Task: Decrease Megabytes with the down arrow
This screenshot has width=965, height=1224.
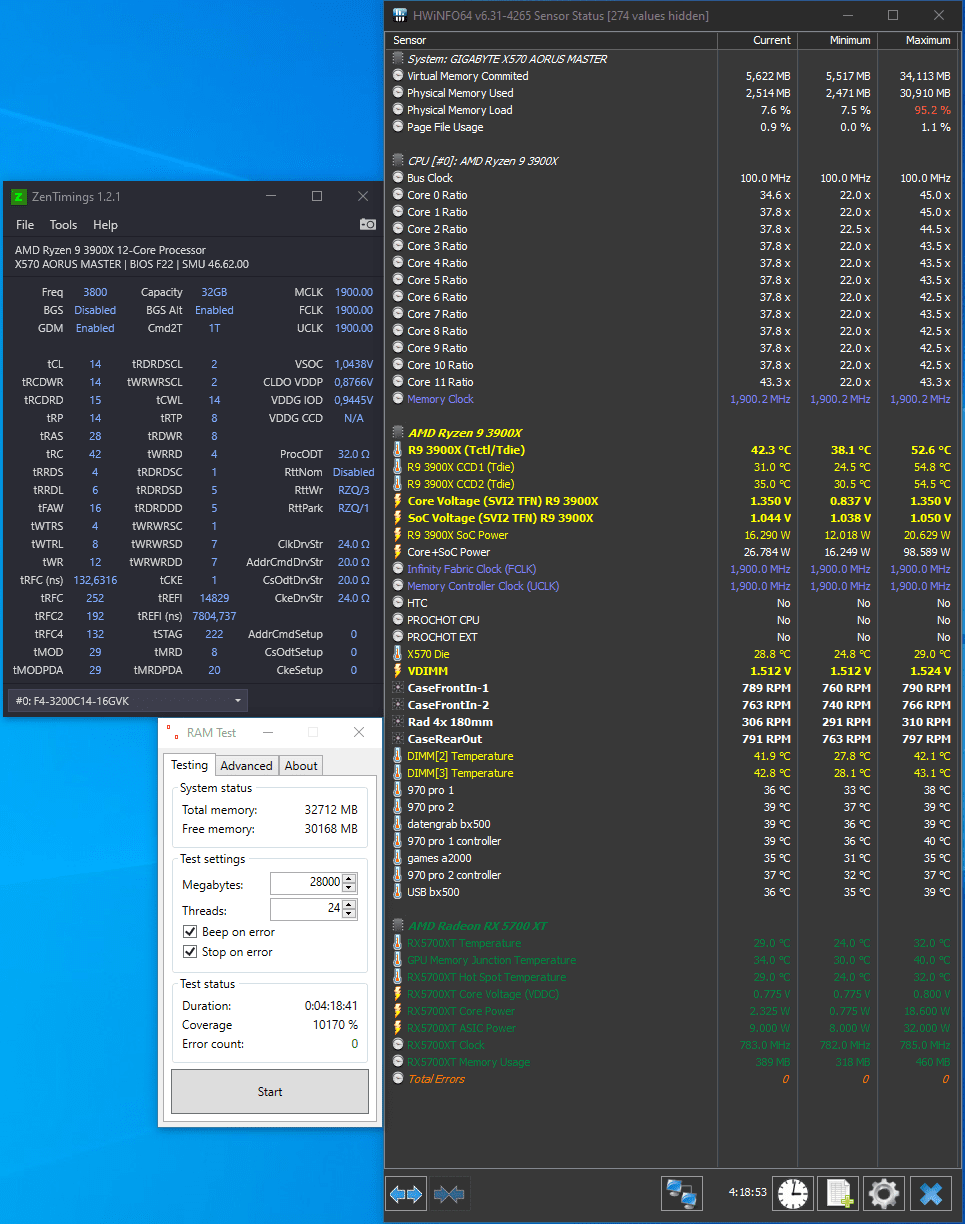Action: pyautogui.click(x=349, y=888)
